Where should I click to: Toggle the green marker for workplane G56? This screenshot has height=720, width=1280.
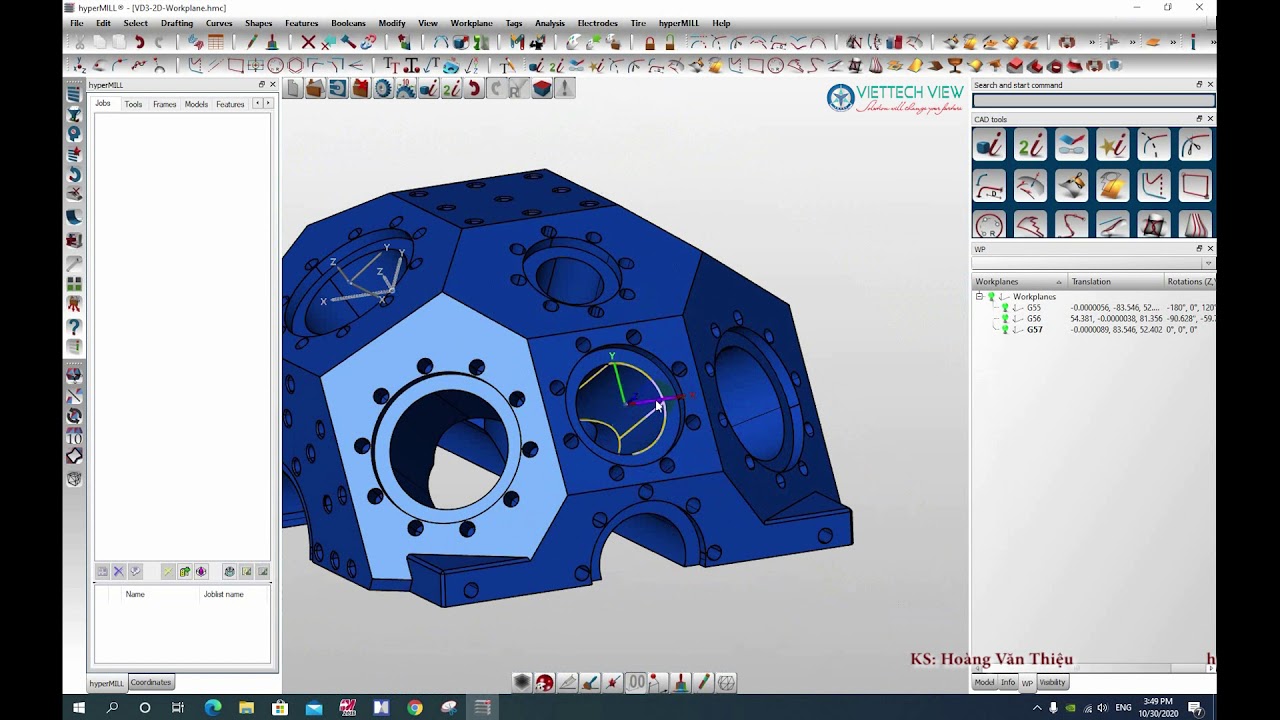tap(1005, 319)
